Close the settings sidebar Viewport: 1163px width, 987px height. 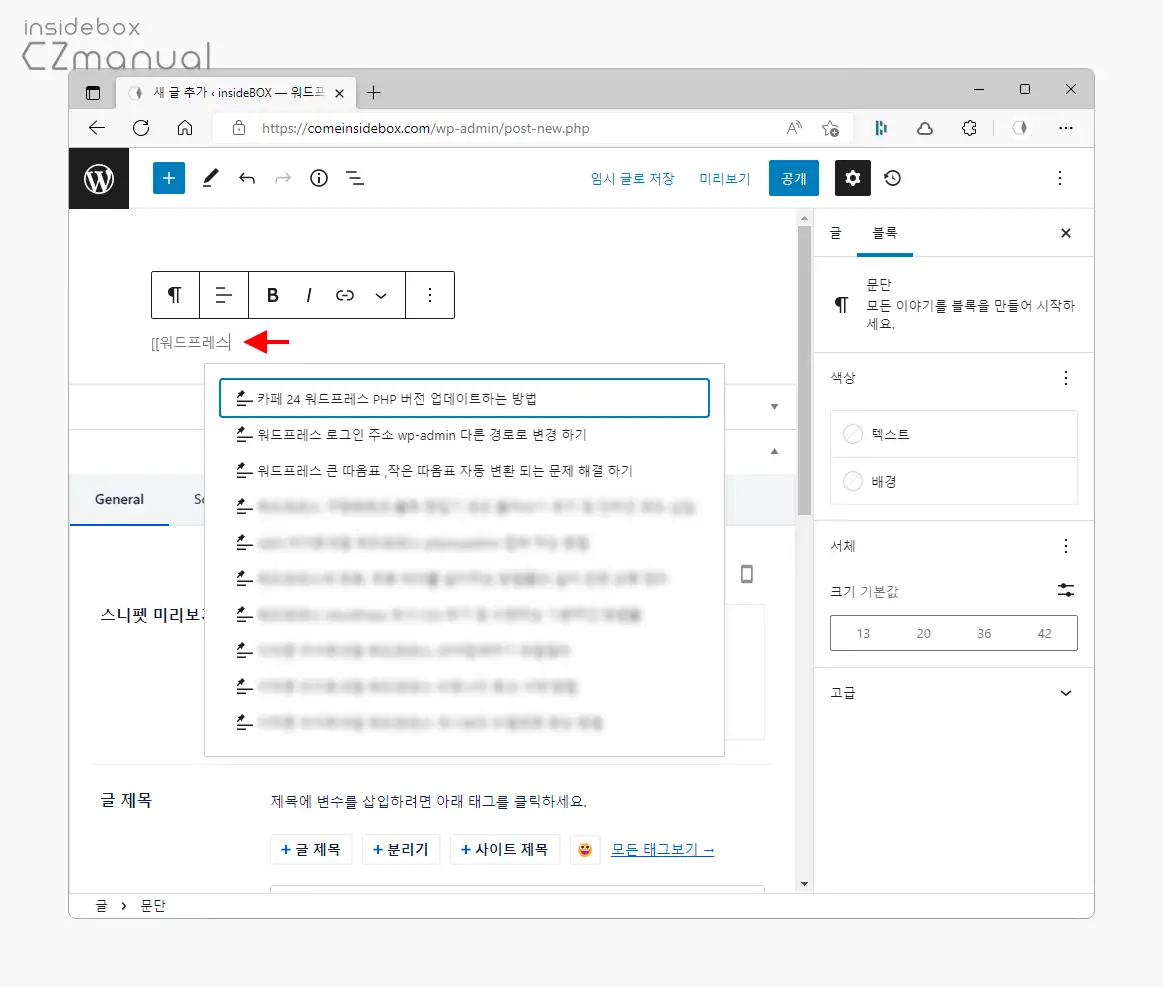pyautogui.click(x=1066, y=233)
